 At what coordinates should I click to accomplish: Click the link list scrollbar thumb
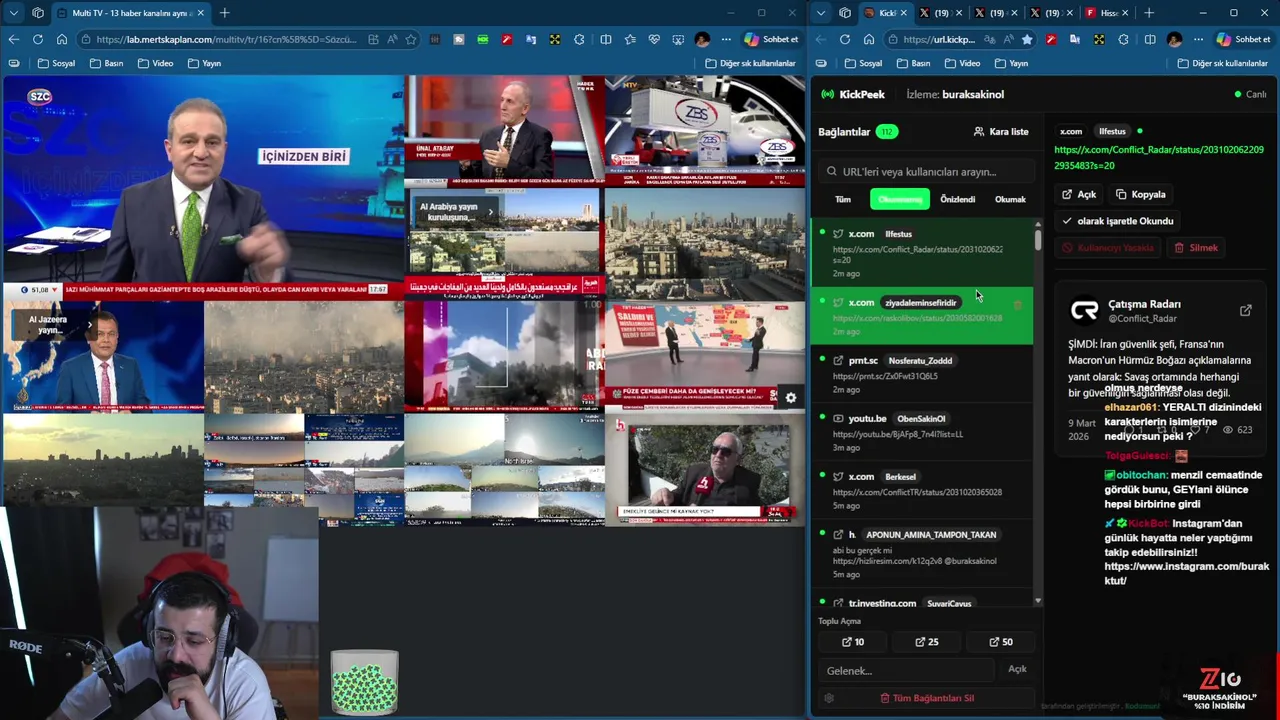point(1038,240)
